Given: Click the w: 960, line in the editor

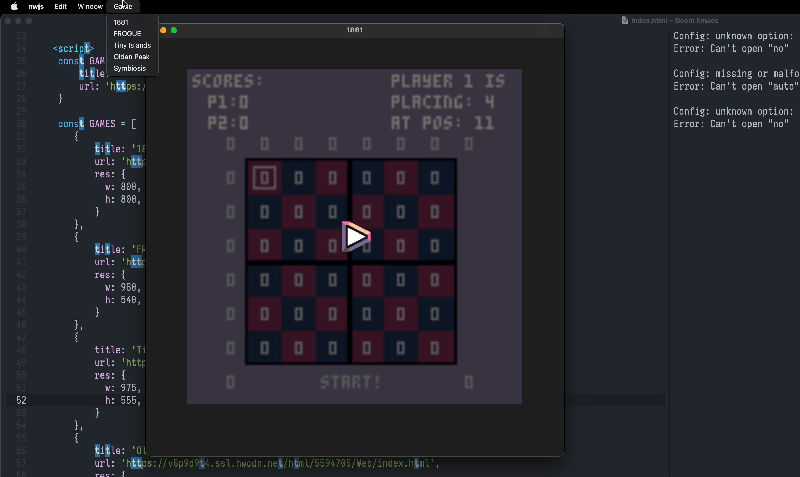Looking at the screenshot, I should click(122, 287).
